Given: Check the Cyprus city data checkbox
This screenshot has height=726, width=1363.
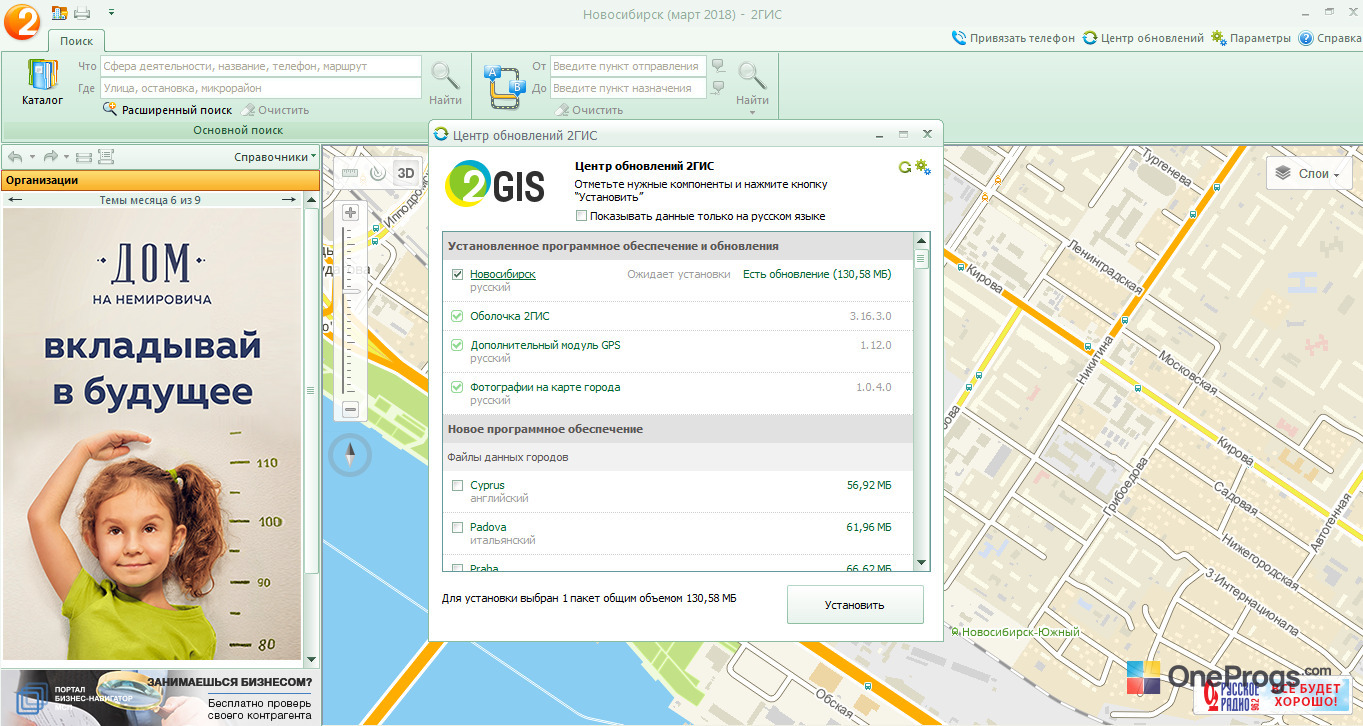Looking at the screenshot, I should pyautogui.click(x=457, y=485).
